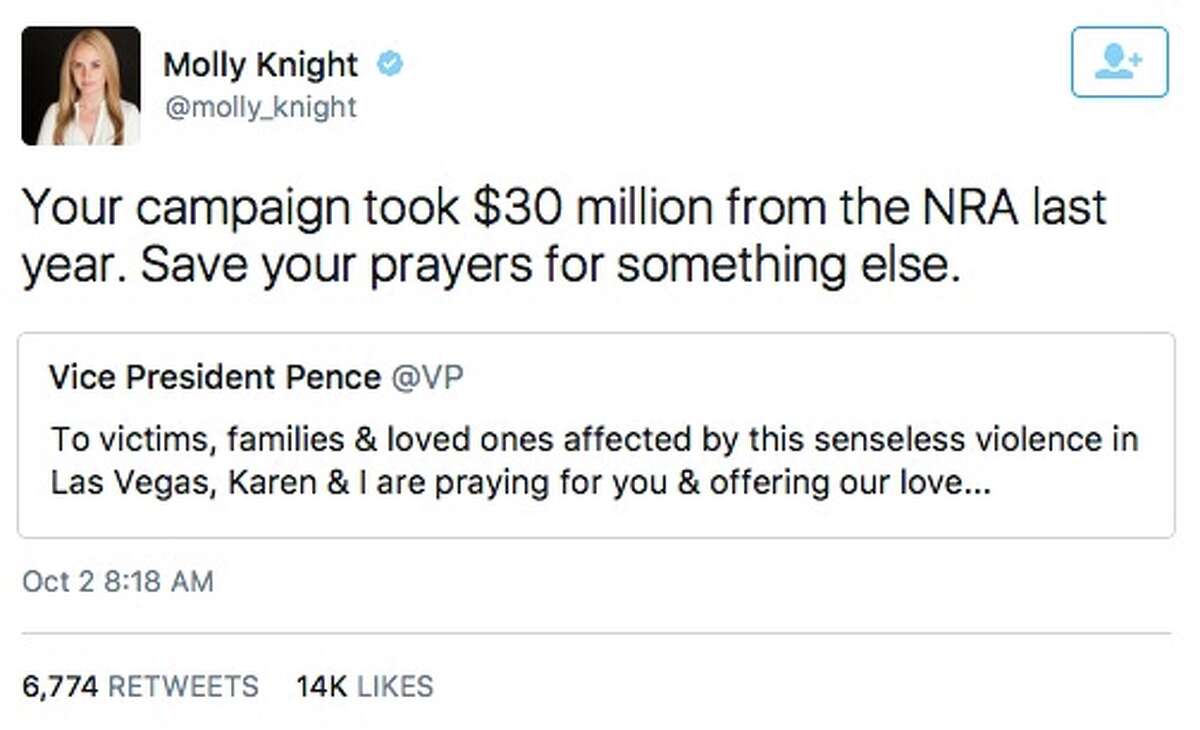This screenshot has height=730, width=1200.
Task: Open the @molly_knight handle link
Action: [260, 106]
